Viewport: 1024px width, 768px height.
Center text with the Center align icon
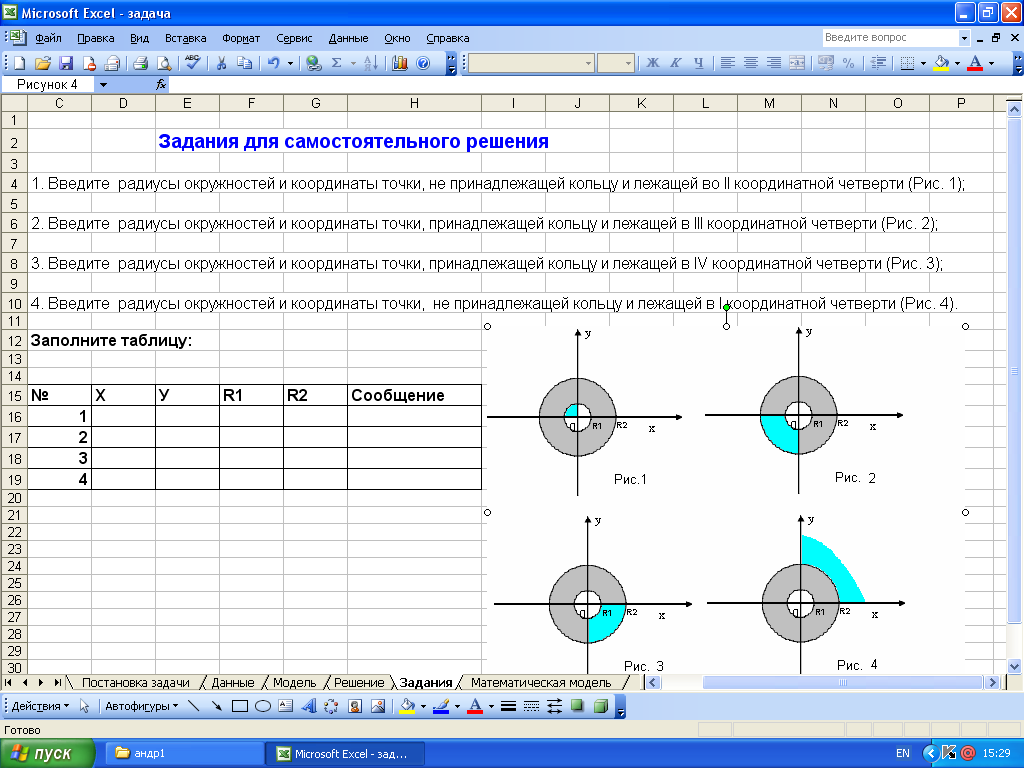751,63
